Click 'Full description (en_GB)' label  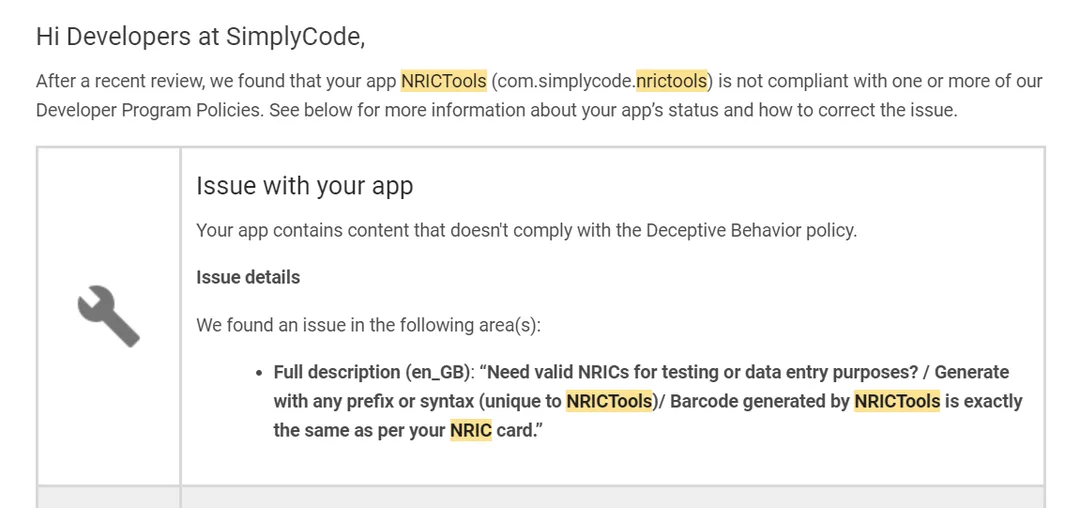click(371, 372)
